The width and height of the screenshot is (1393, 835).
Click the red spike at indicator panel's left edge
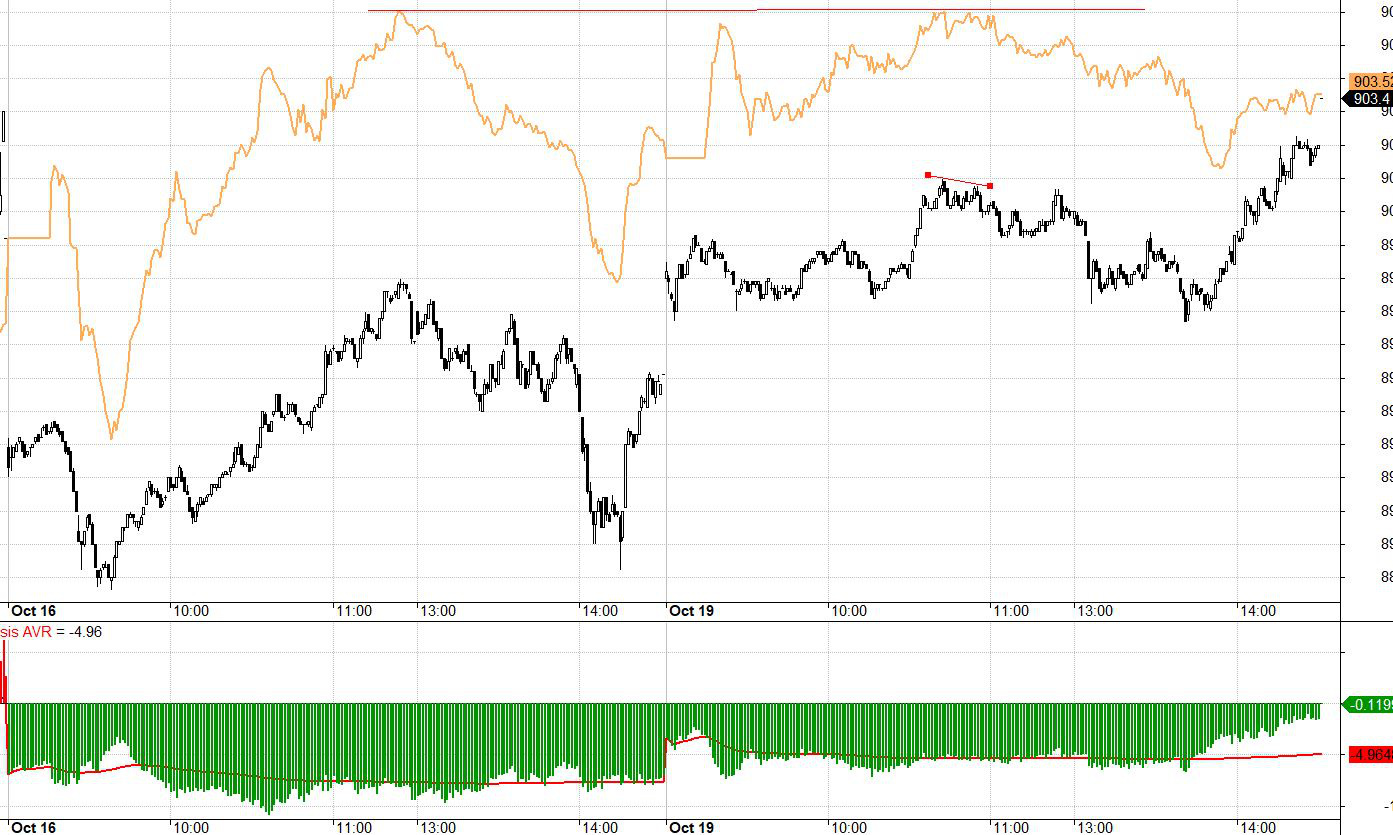[4, 672]
